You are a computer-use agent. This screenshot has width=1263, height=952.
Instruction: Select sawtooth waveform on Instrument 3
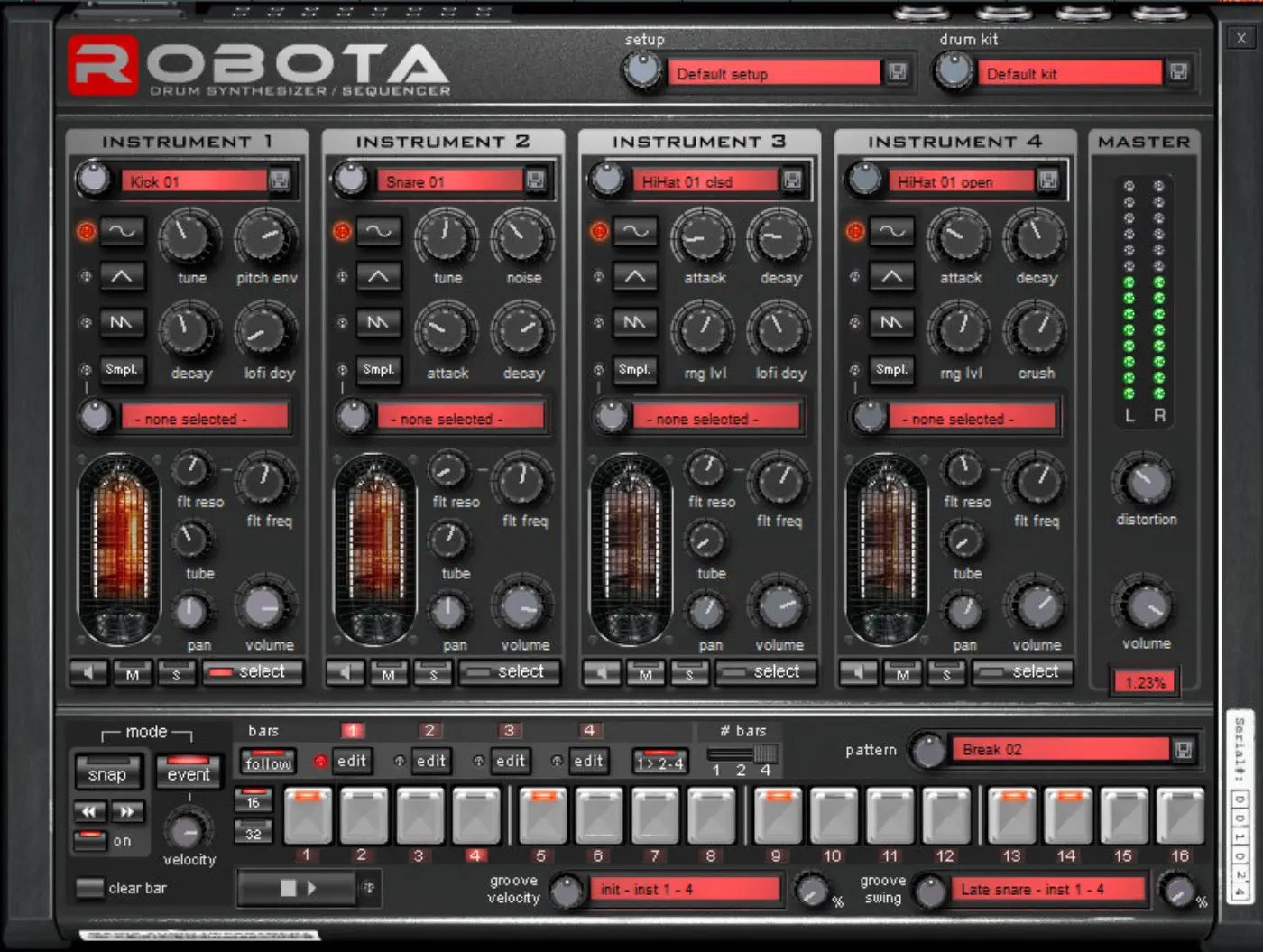pyautogui.click(x=634, y=322)
